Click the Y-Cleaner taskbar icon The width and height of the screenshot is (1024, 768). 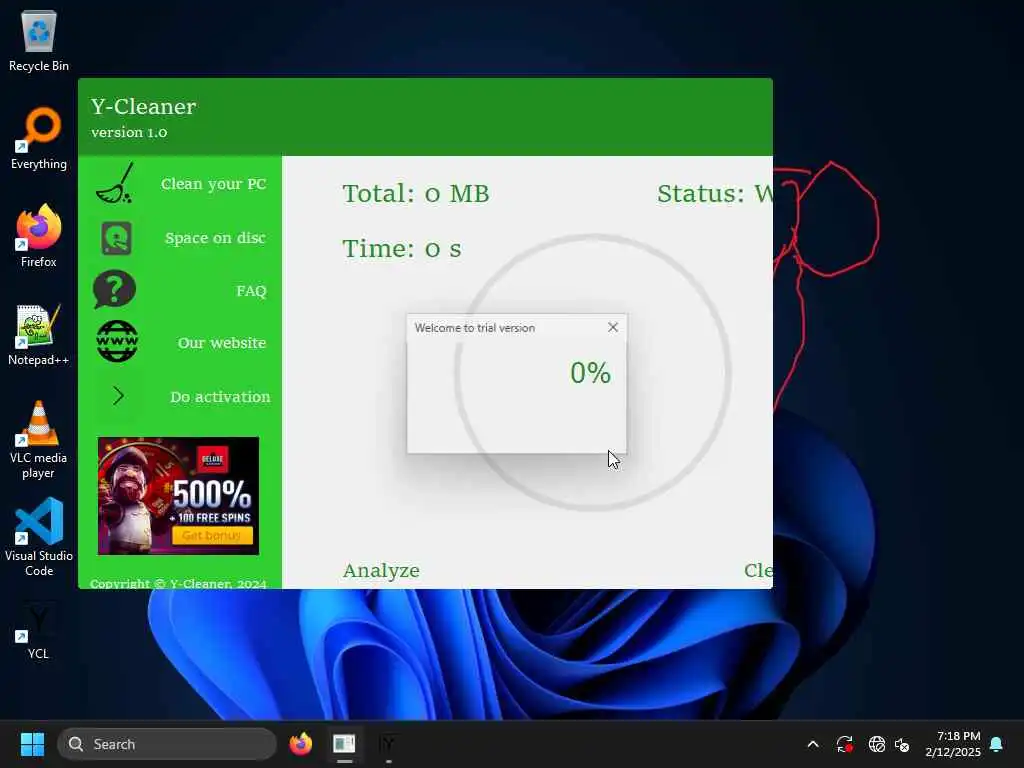[388, 744]
